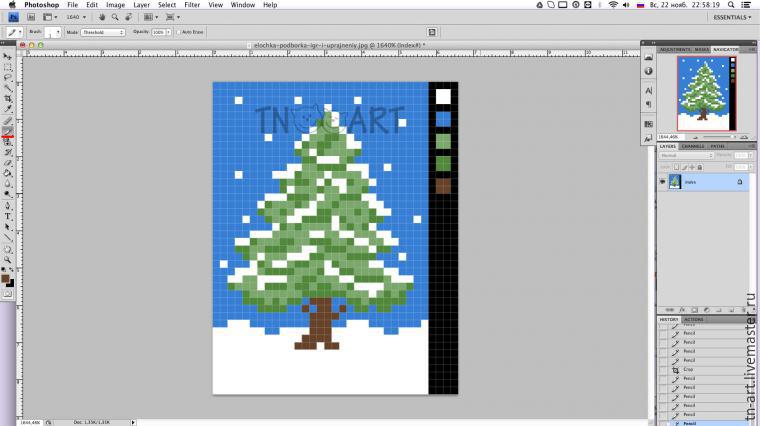Open the Filter menu
The image size is (760, 426).
pos(192,5)
